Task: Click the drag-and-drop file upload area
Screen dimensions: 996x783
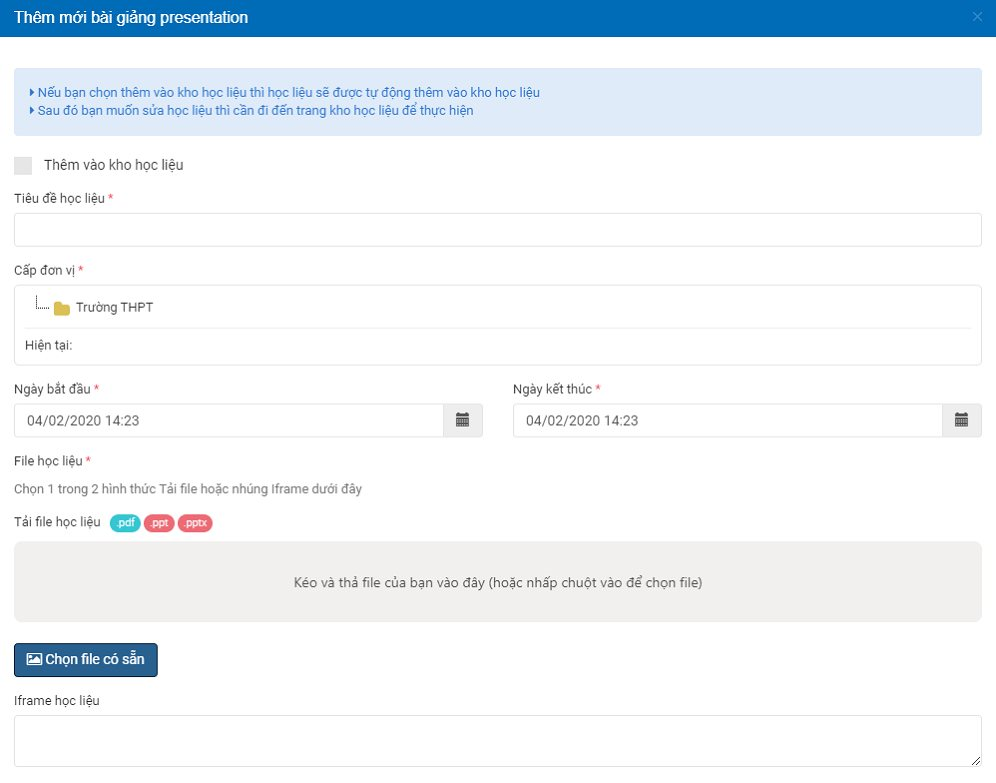Action: pyautogui.click(x=497, y=582)
